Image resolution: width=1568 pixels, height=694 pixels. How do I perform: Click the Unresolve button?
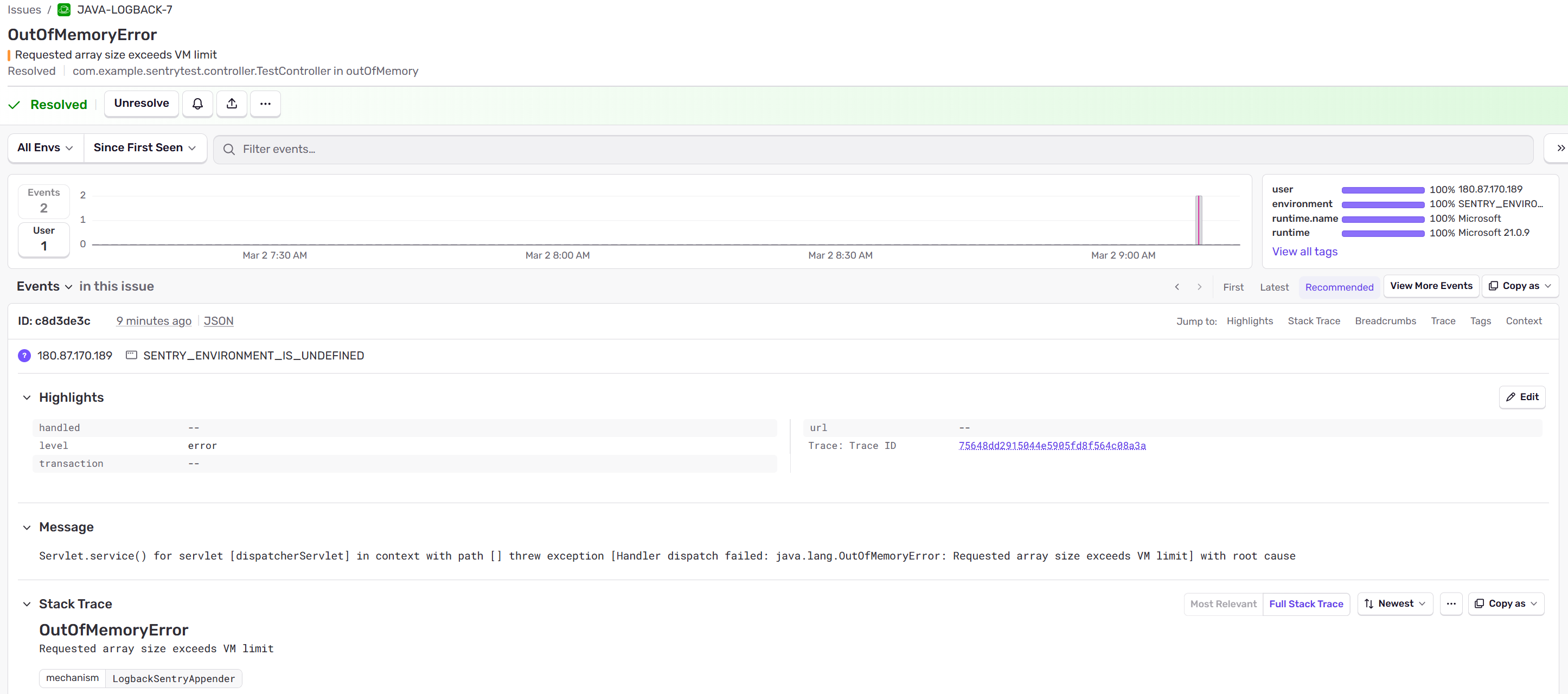click(x=141, y=104)
